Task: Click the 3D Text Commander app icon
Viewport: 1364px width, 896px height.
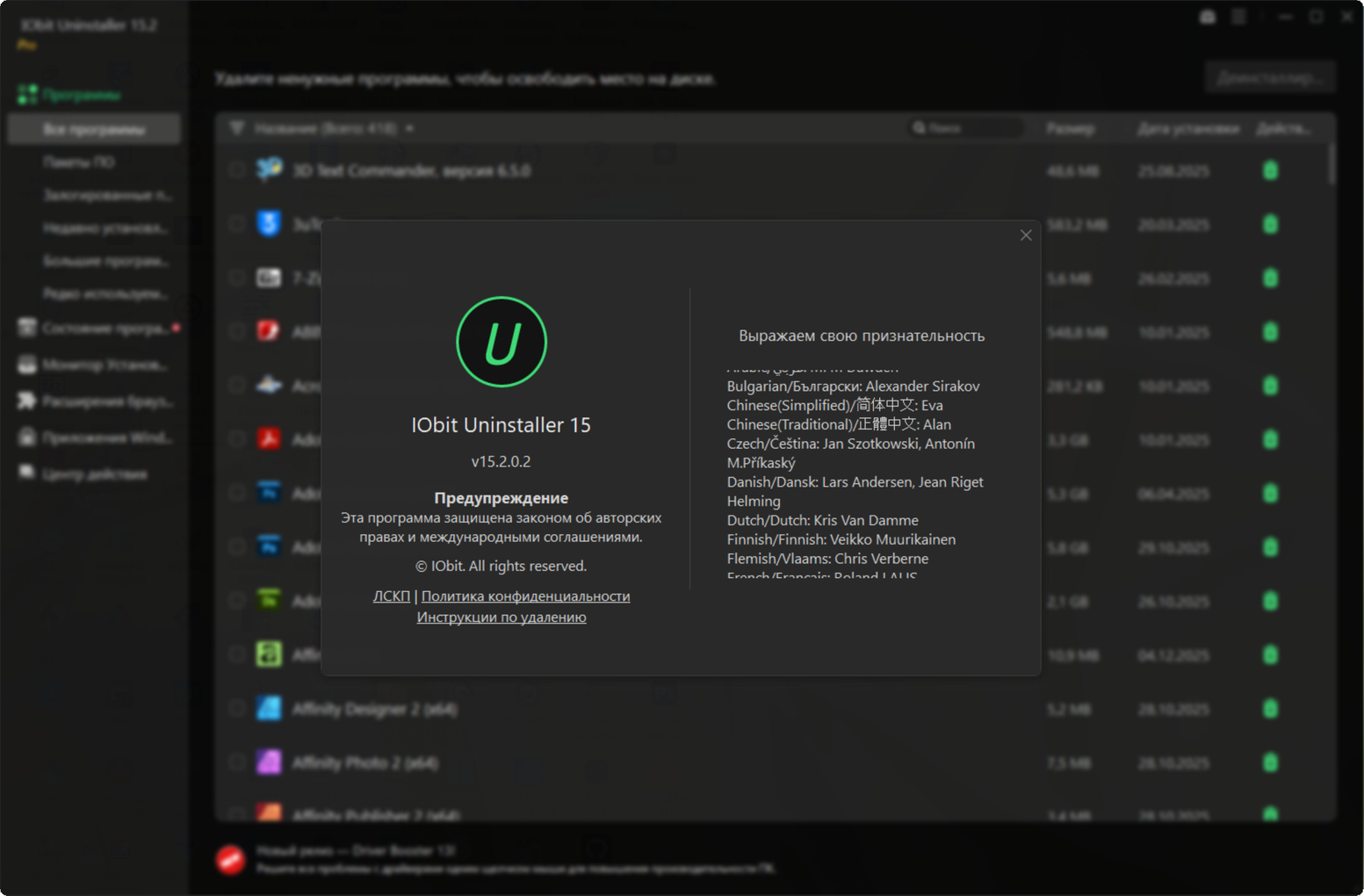Action: (269, 170)
